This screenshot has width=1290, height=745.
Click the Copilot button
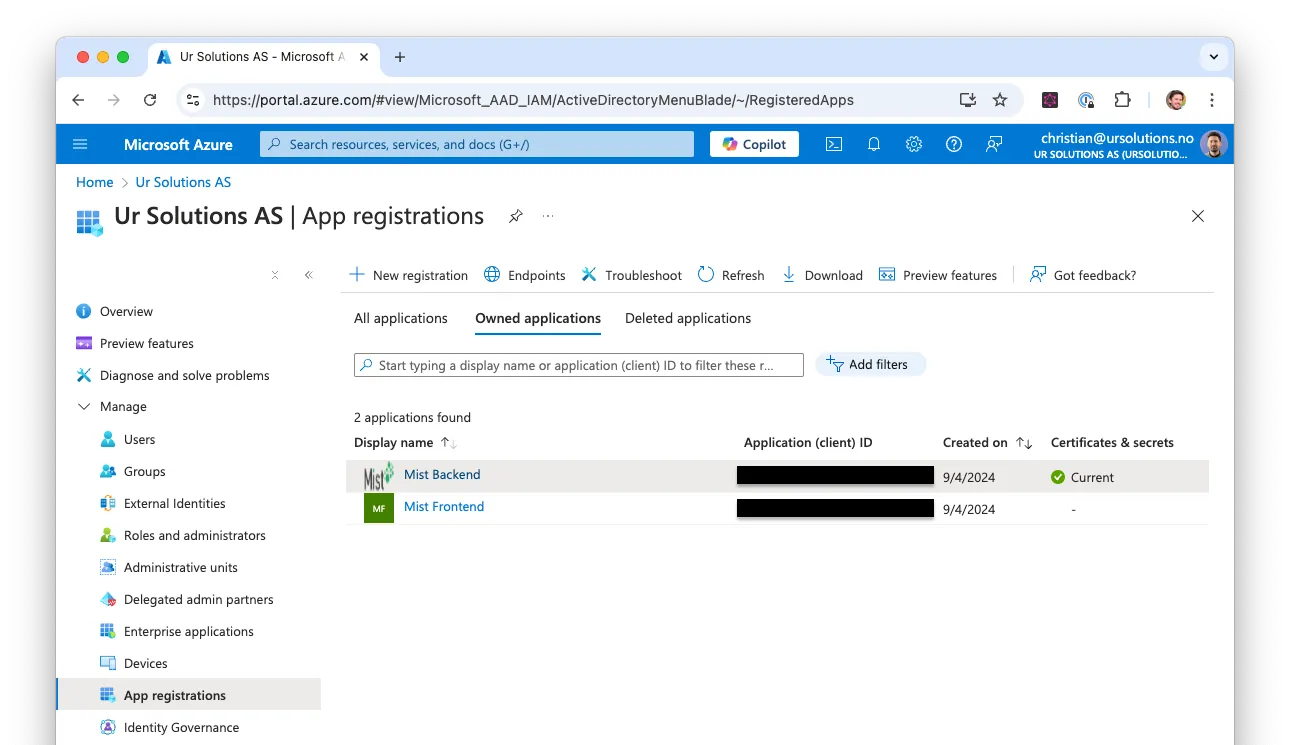[x=755, y=144]
